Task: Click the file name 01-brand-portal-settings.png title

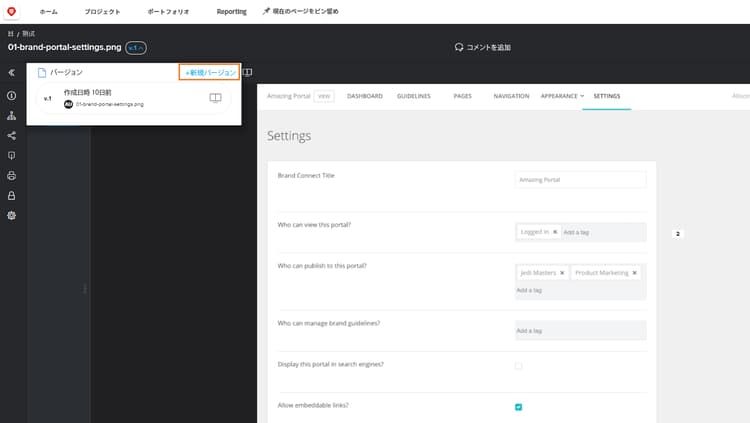Action: [x=65, y=47]
